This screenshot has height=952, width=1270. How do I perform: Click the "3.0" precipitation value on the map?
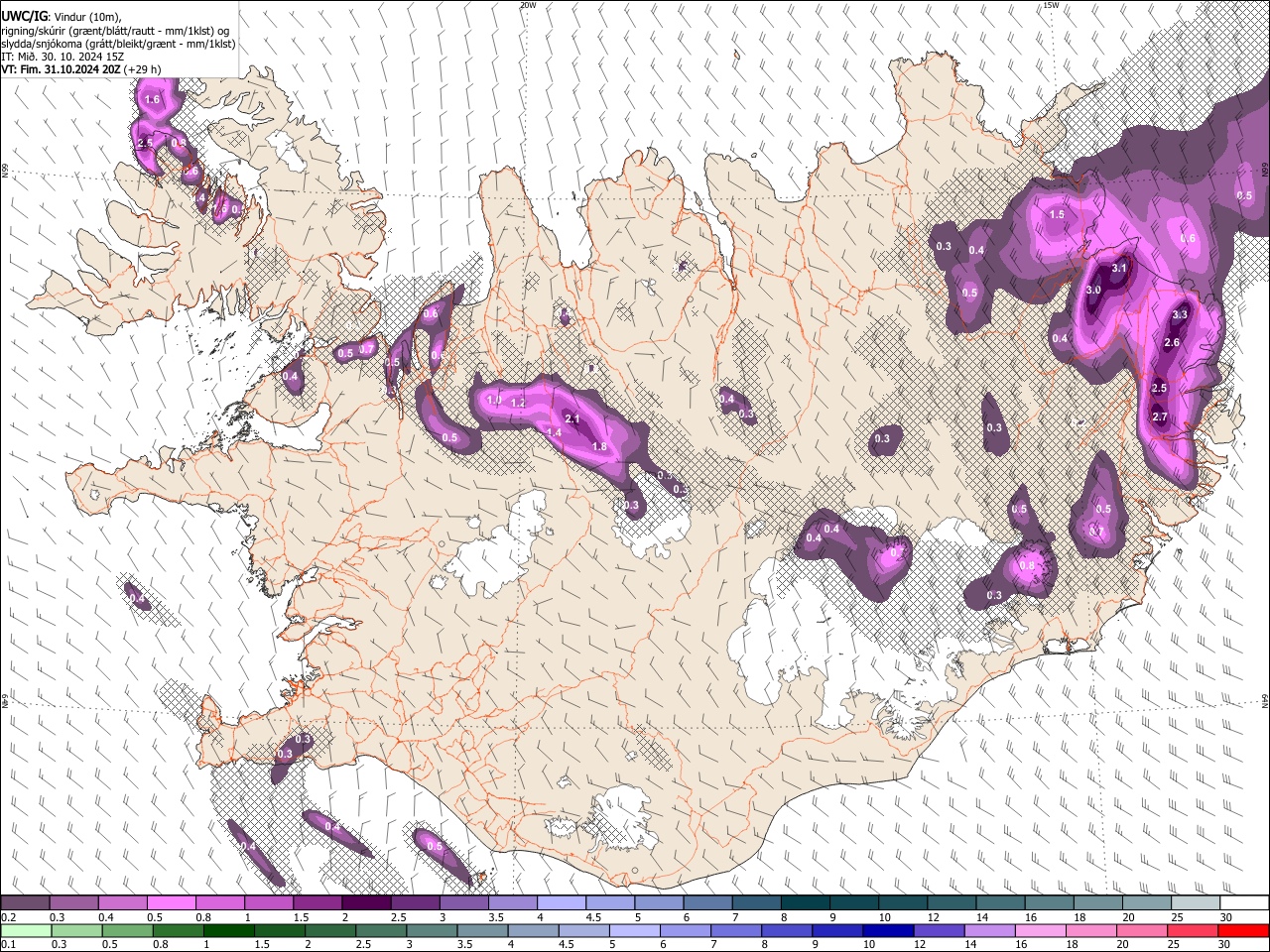pos(1093,290)
